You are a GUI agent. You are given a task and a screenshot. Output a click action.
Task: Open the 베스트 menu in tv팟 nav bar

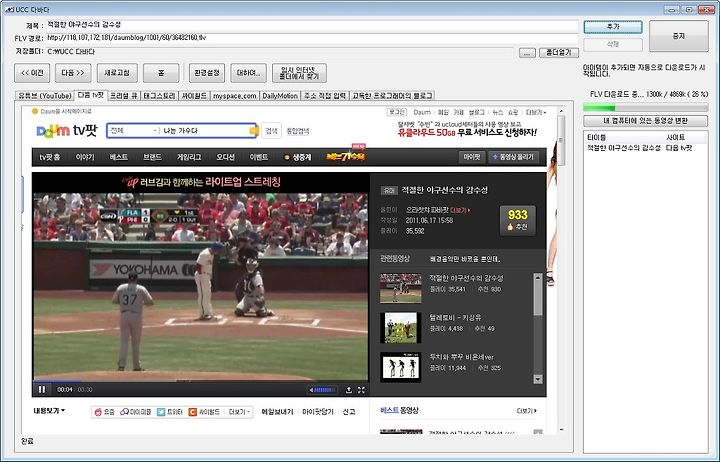click(118, 157)
